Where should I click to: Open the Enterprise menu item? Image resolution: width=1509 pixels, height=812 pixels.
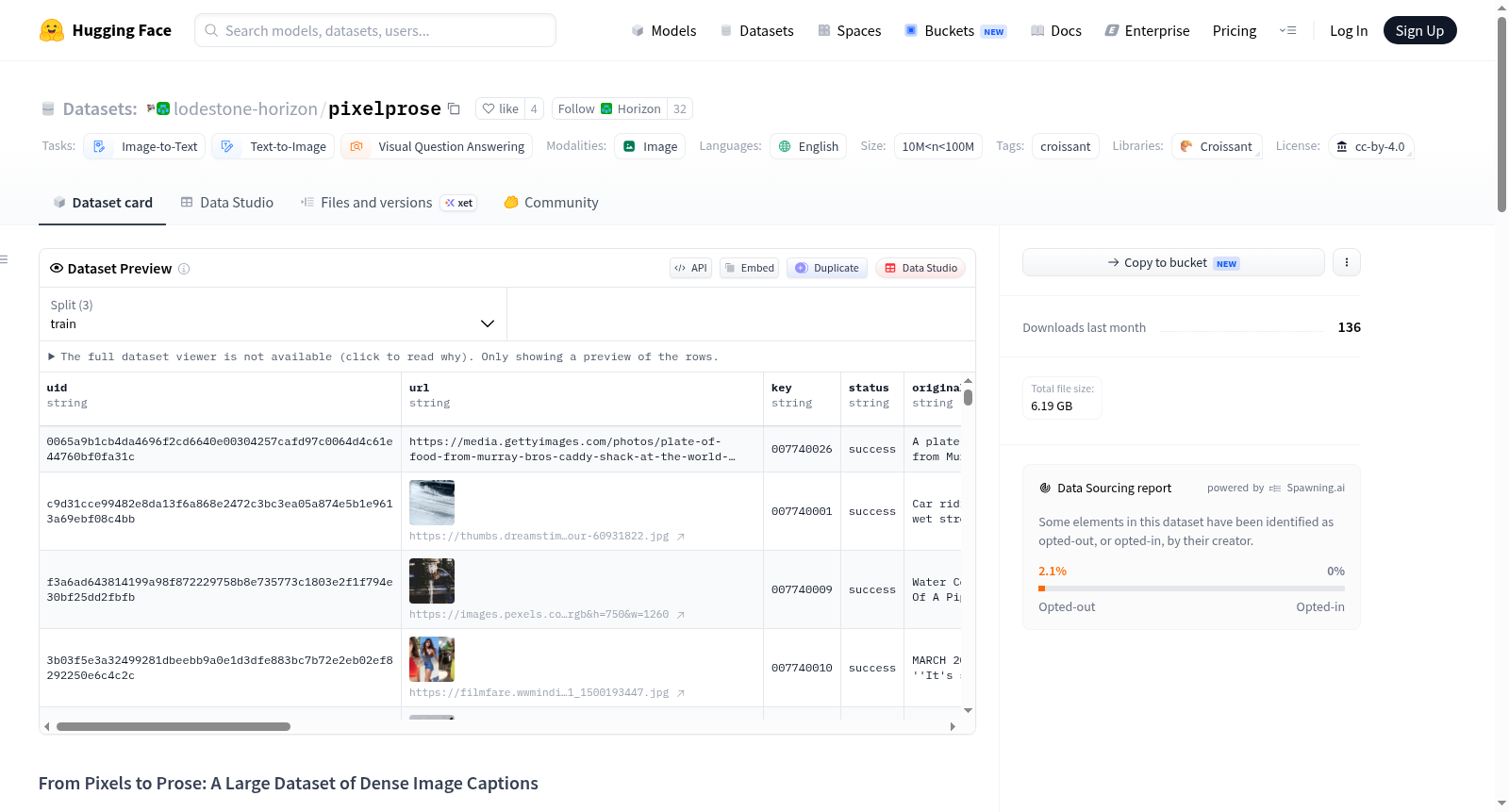point(1147,30)
